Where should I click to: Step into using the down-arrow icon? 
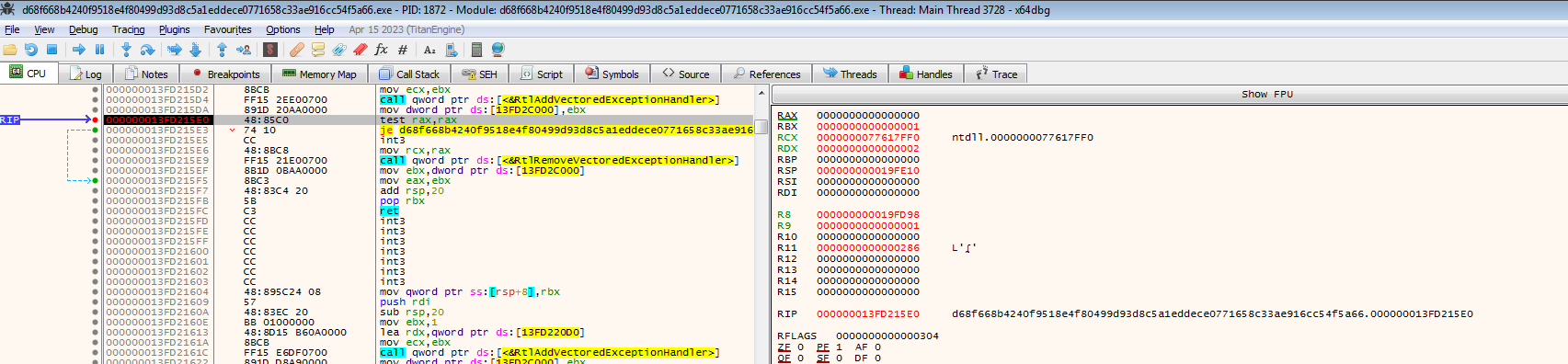[x=126, y=50]
